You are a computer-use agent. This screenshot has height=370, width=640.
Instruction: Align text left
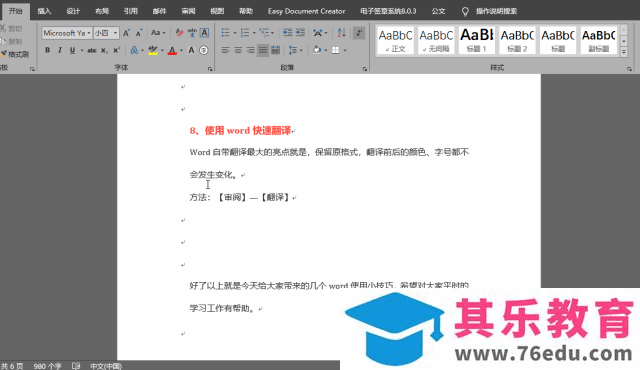pos(225,50)
